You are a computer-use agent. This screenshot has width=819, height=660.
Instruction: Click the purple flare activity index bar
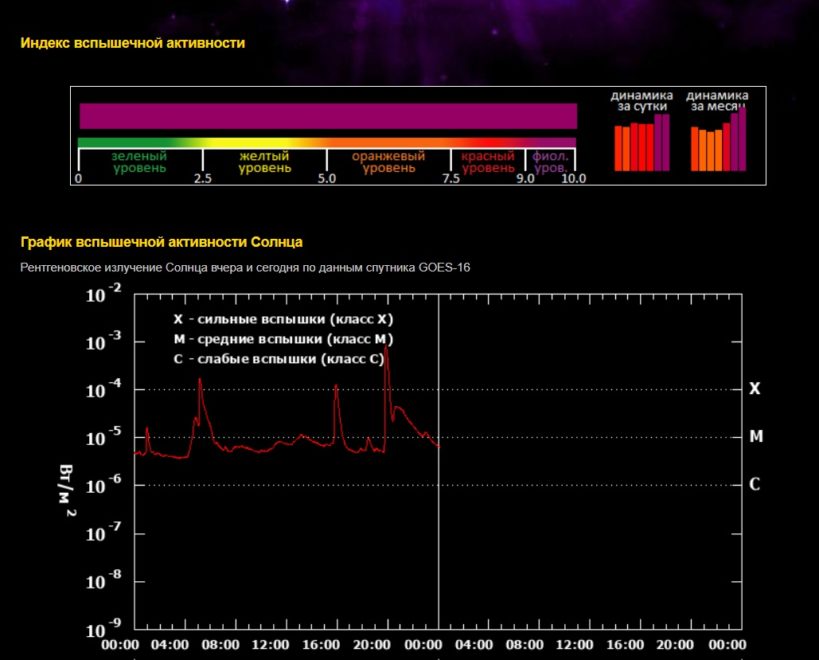328,116
